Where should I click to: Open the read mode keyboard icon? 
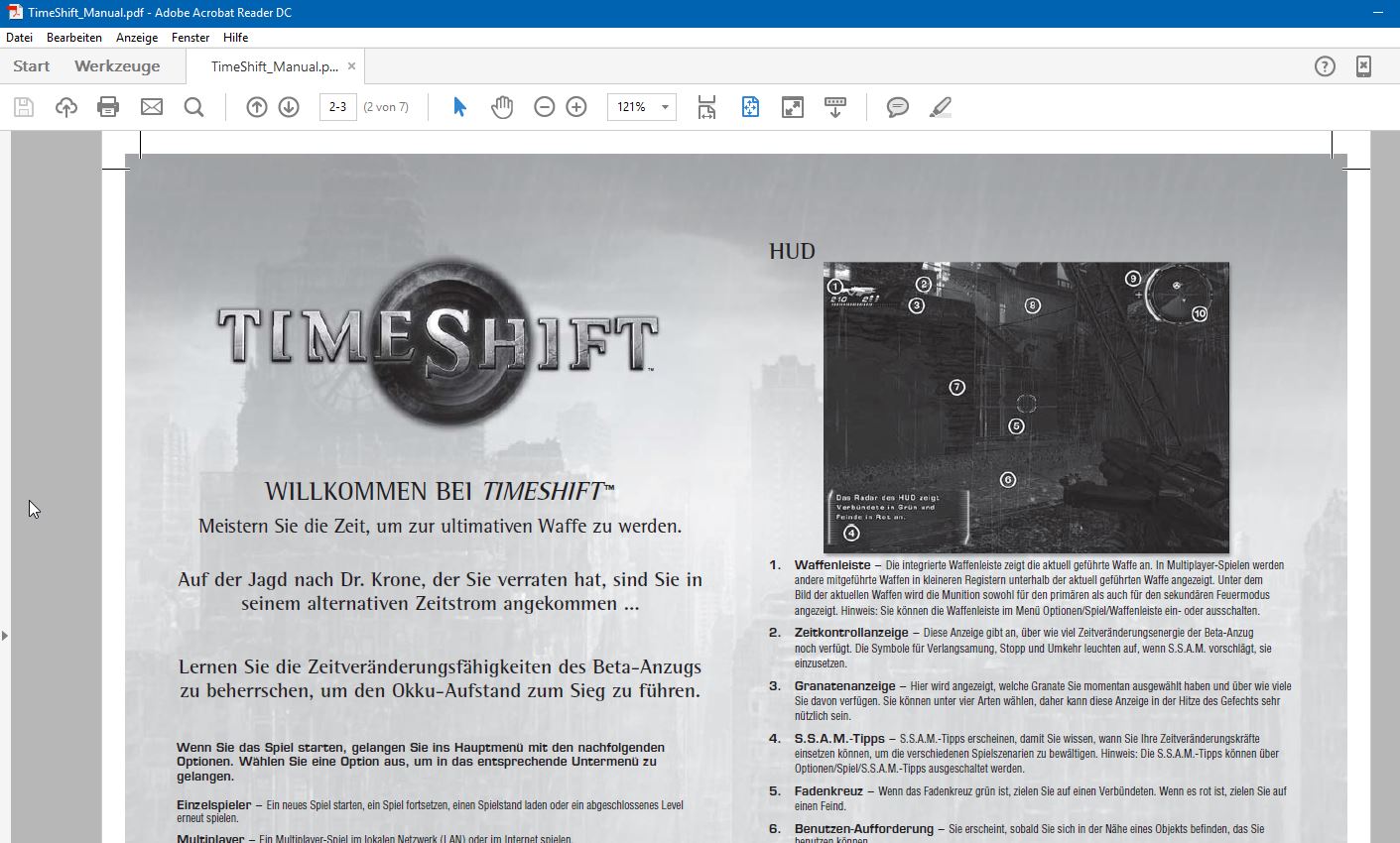click(x=835, y=107)
